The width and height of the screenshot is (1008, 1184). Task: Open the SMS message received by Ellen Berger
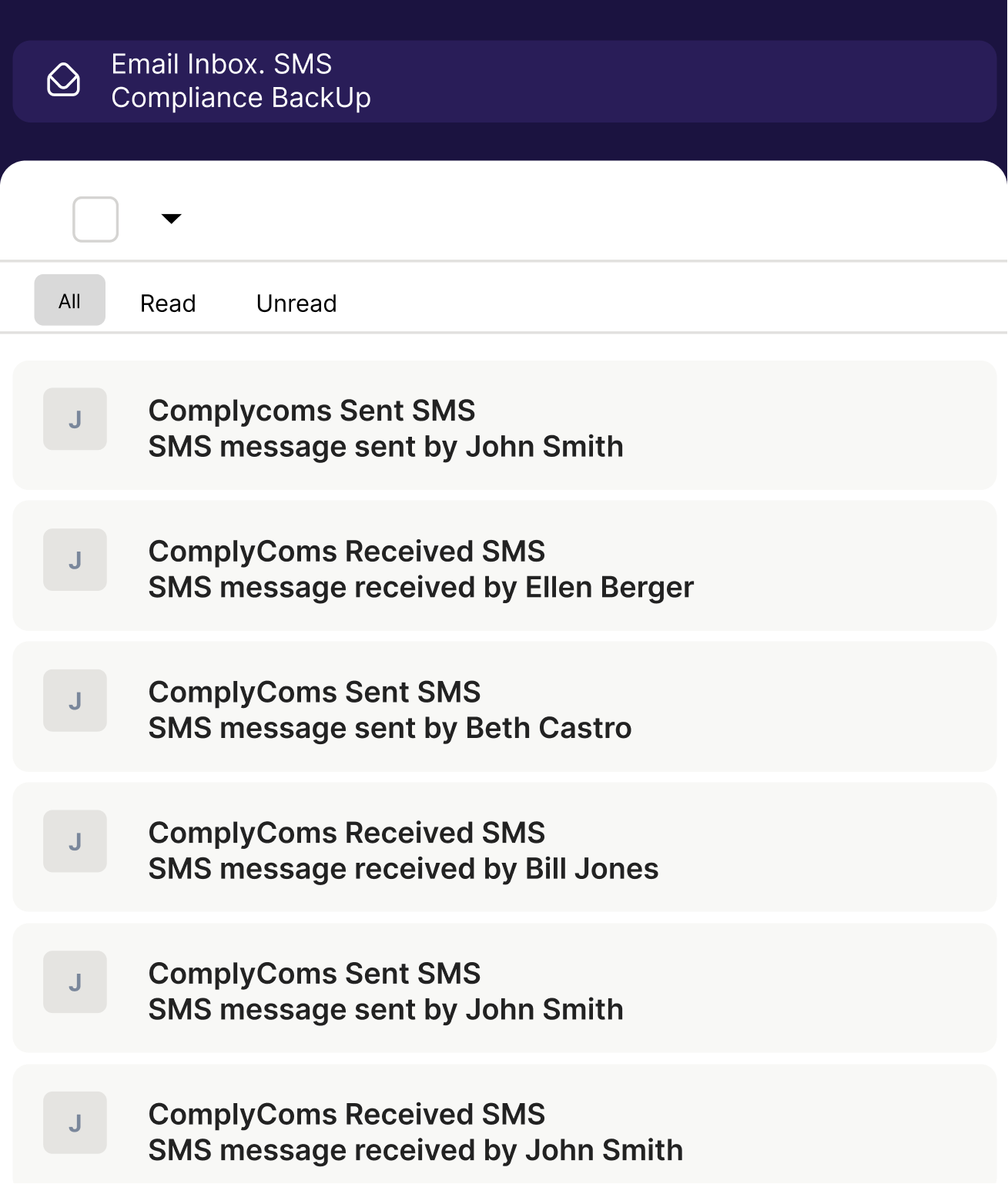[x=504, y=566]
